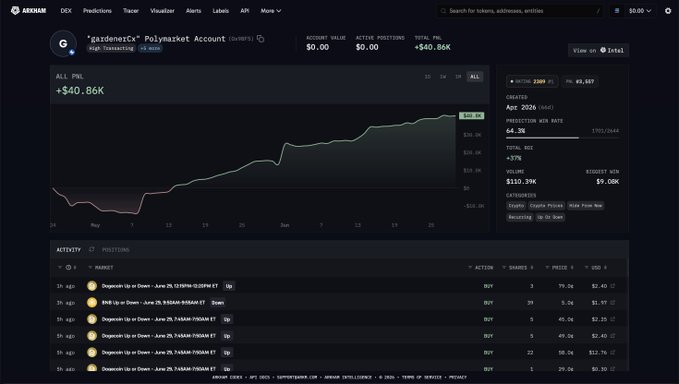Open the Shares column filter
This screenshot has height=384, width=679.
click(x=504, y=268)
